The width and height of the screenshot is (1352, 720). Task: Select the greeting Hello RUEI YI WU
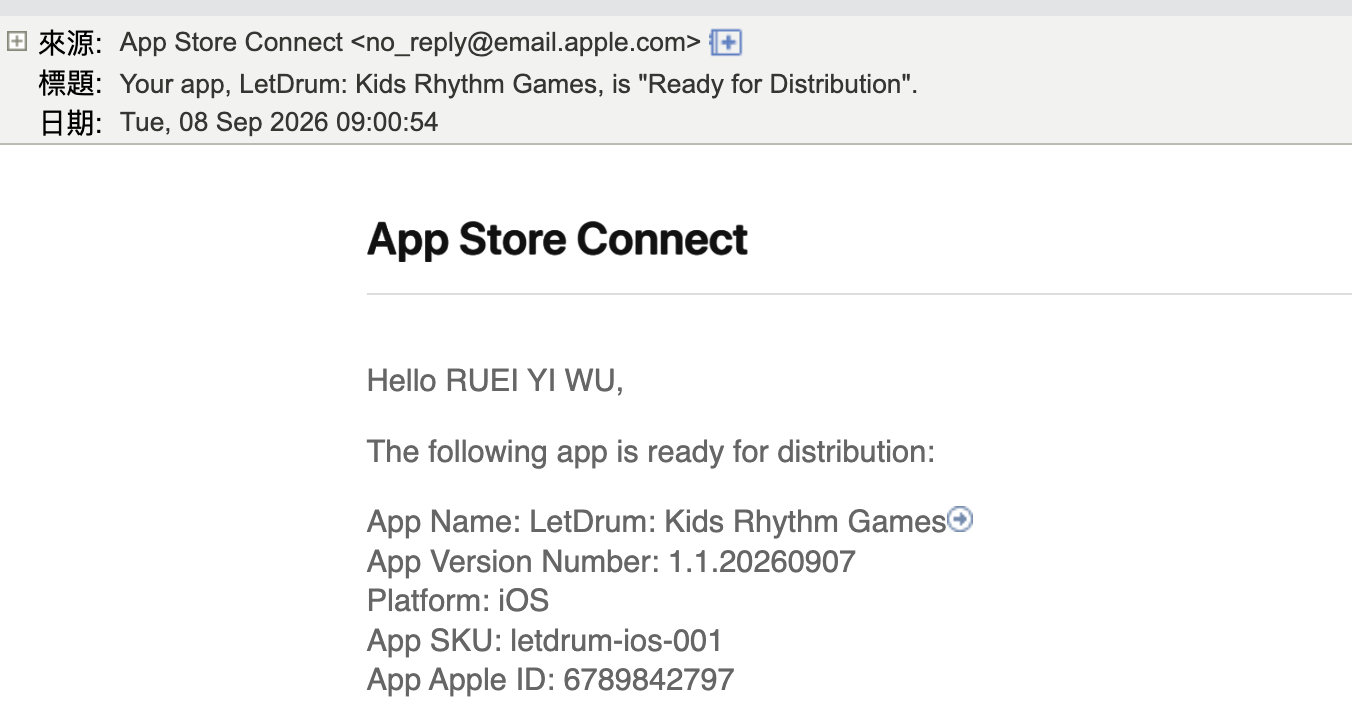[495, 381]
